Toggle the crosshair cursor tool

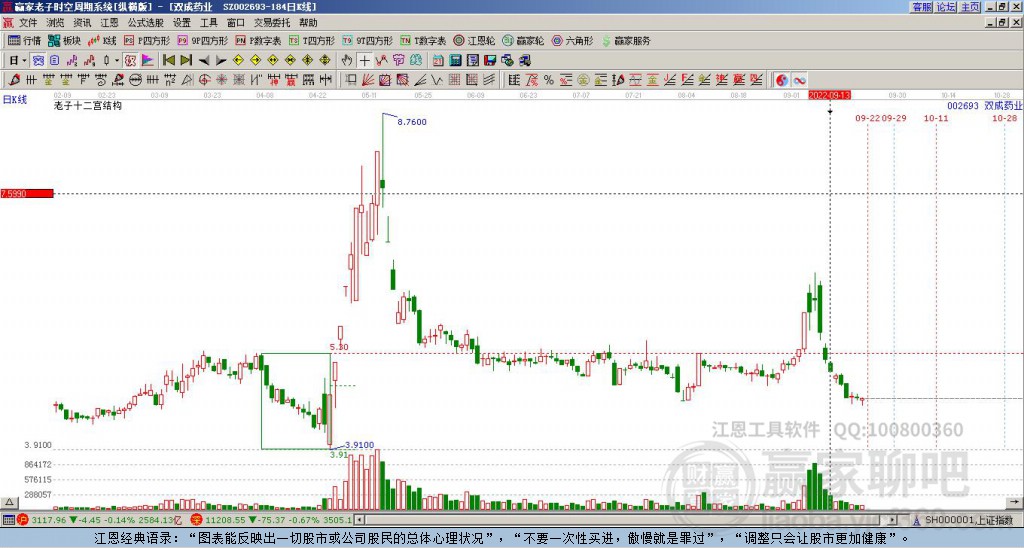[x=364, y=61]
